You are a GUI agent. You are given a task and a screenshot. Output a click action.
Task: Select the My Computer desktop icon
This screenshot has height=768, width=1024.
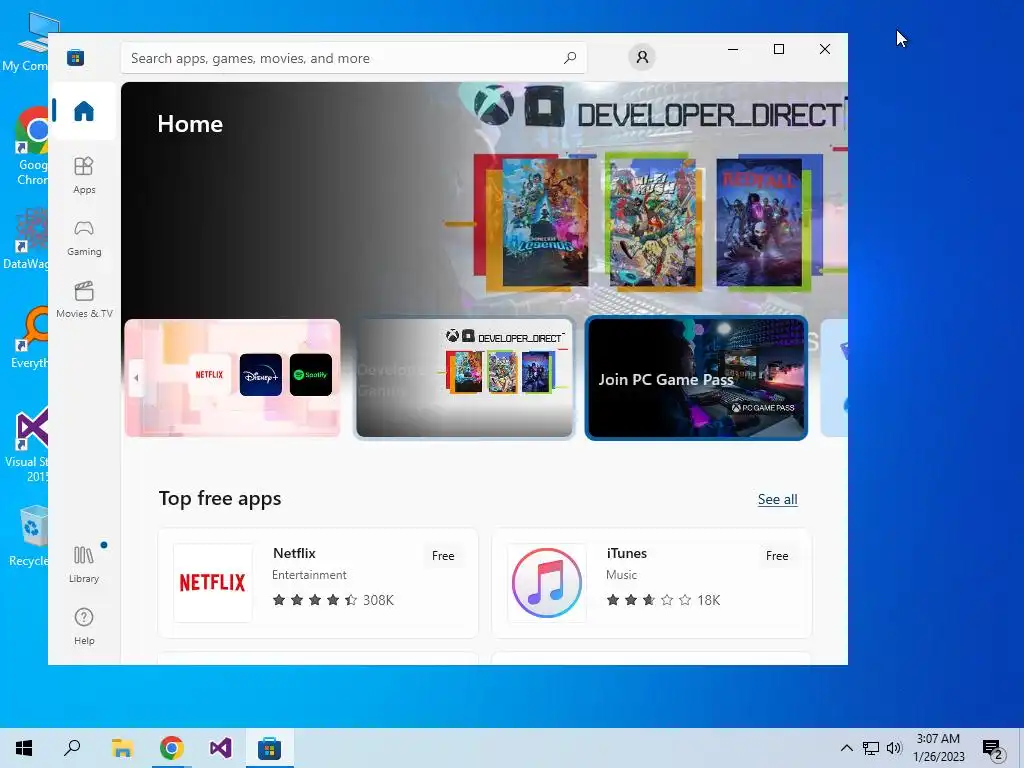(x=26, y=42)
